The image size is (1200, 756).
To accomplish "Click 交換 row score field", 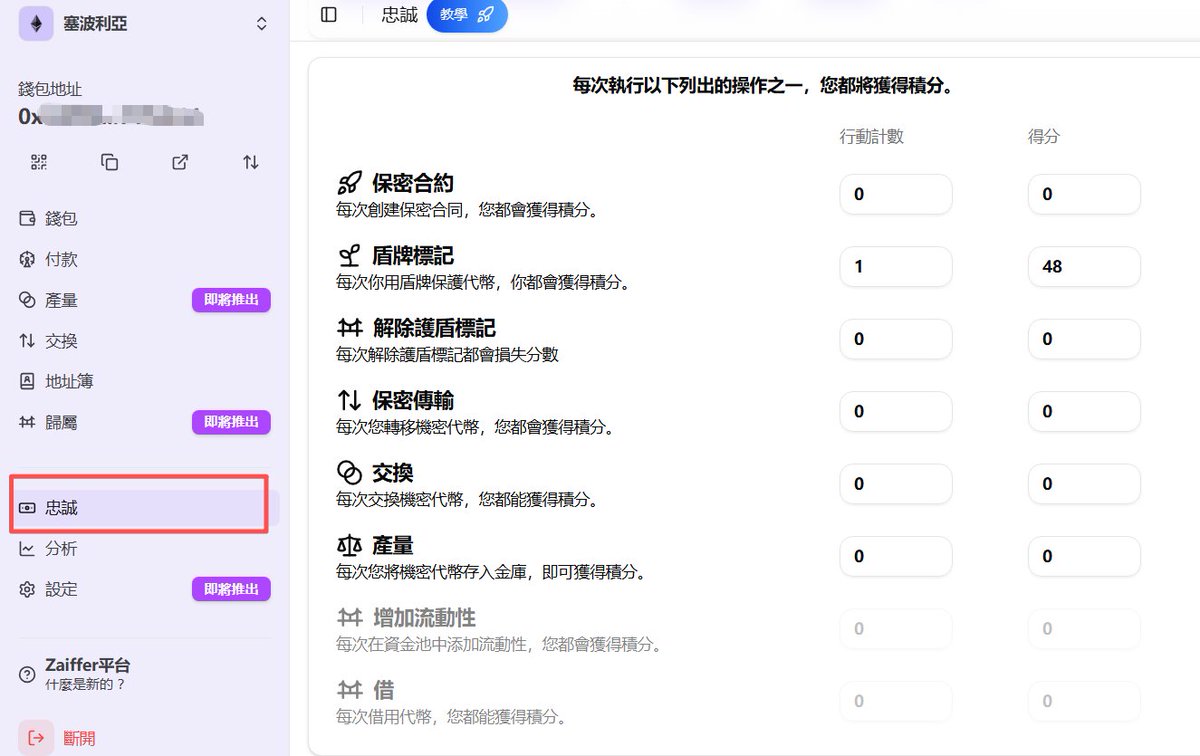I will click(x=1084, y=484).
